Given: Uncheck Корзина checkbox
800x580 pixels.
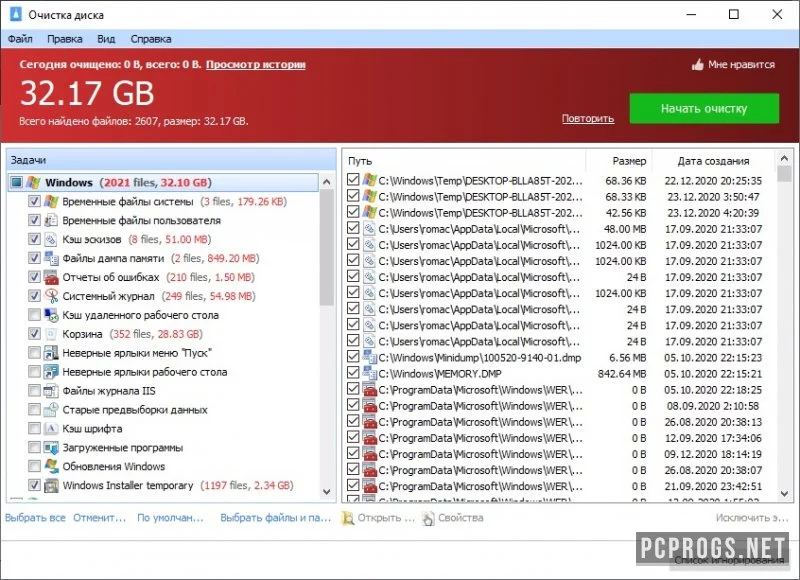Looking at the screenshot, I should (34, 334).
